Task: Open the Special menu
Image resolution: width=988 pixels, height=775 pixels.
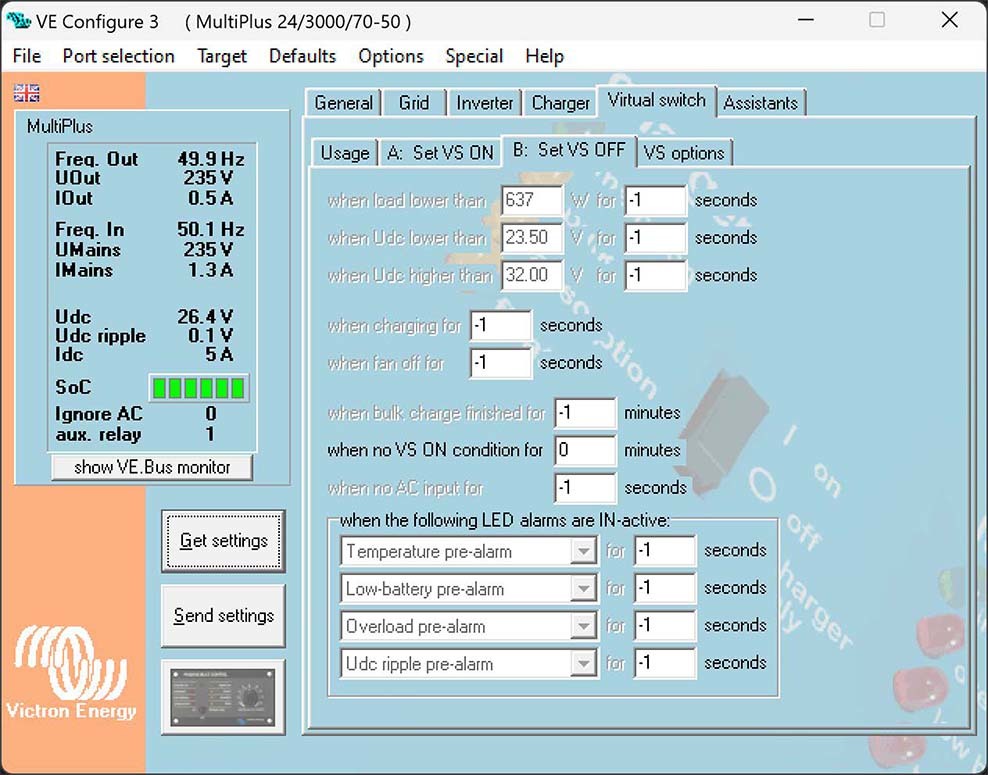Action: pyautogui.click(x=474, y=56)
